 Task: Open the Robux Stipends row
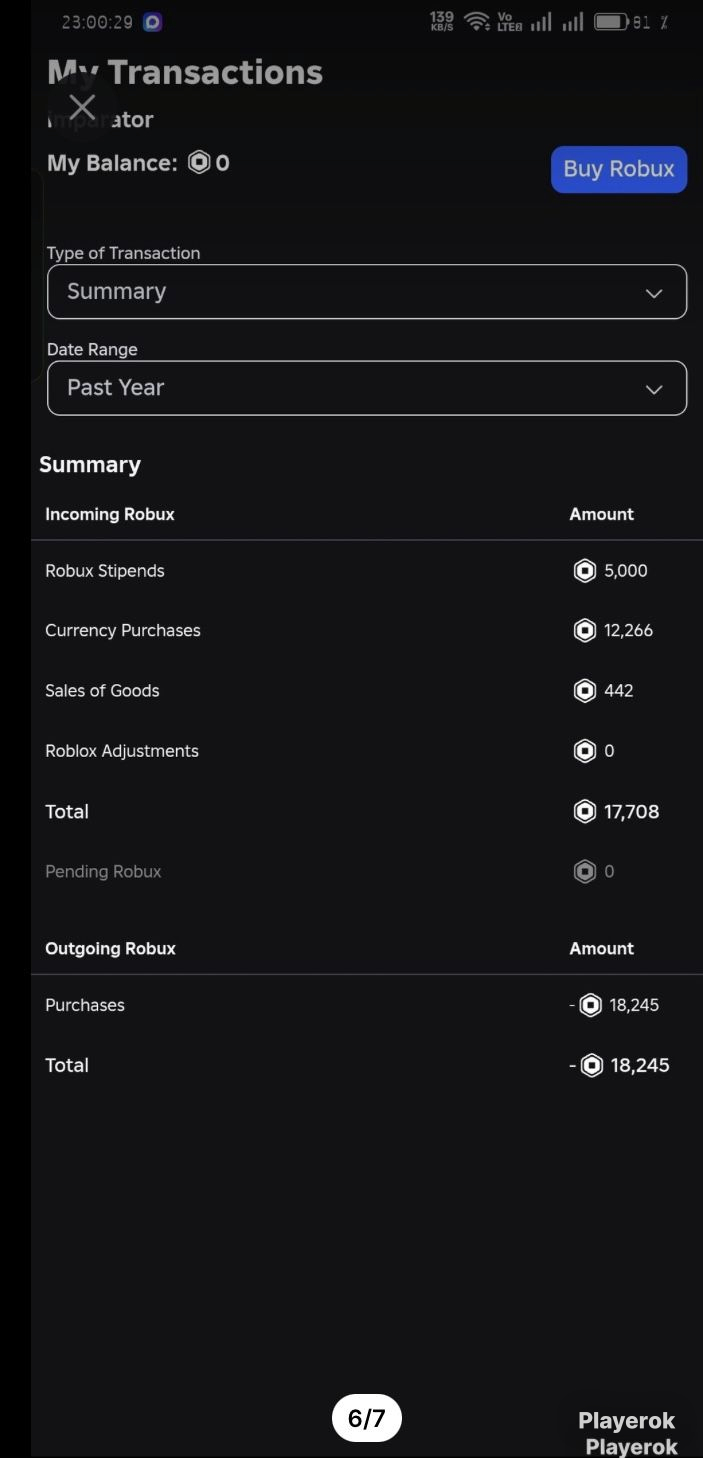coord(367,571)
